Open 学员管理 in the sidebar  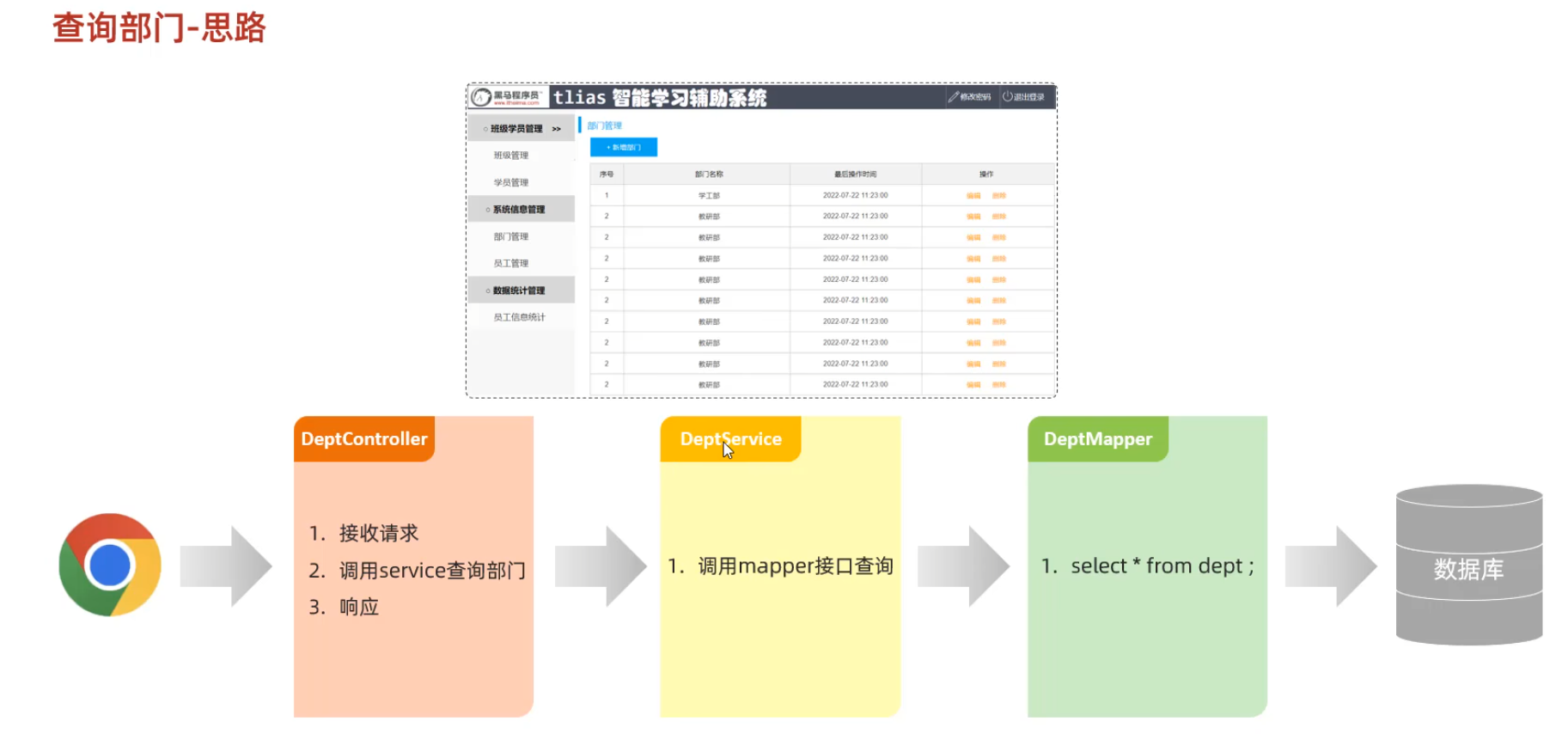(511, 182)
